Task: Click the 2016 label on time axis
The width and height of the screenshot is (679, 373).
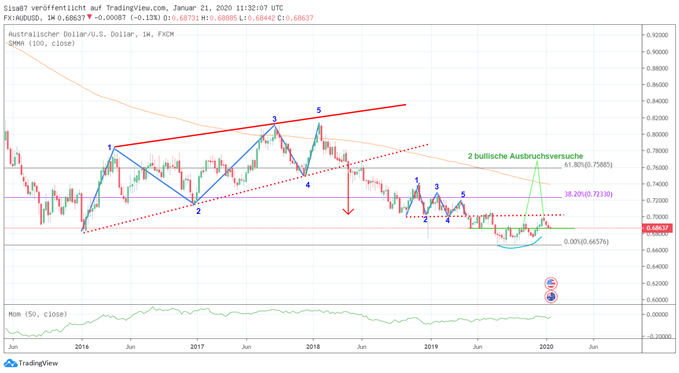Action: pyautogui.click(x=81, y=347)
